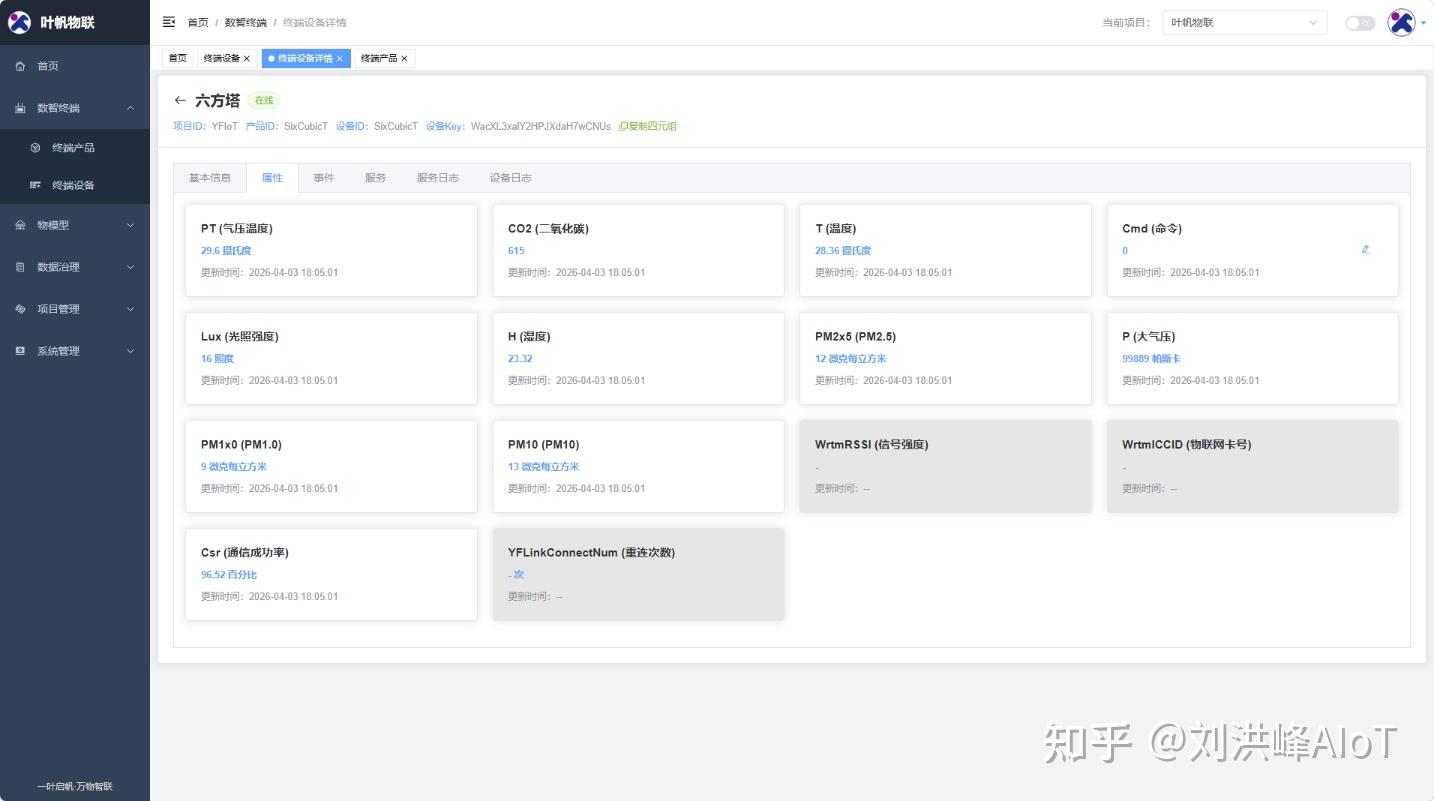
Task: Click the PT (气压温度) card title
Action: (x=237, y=229)
